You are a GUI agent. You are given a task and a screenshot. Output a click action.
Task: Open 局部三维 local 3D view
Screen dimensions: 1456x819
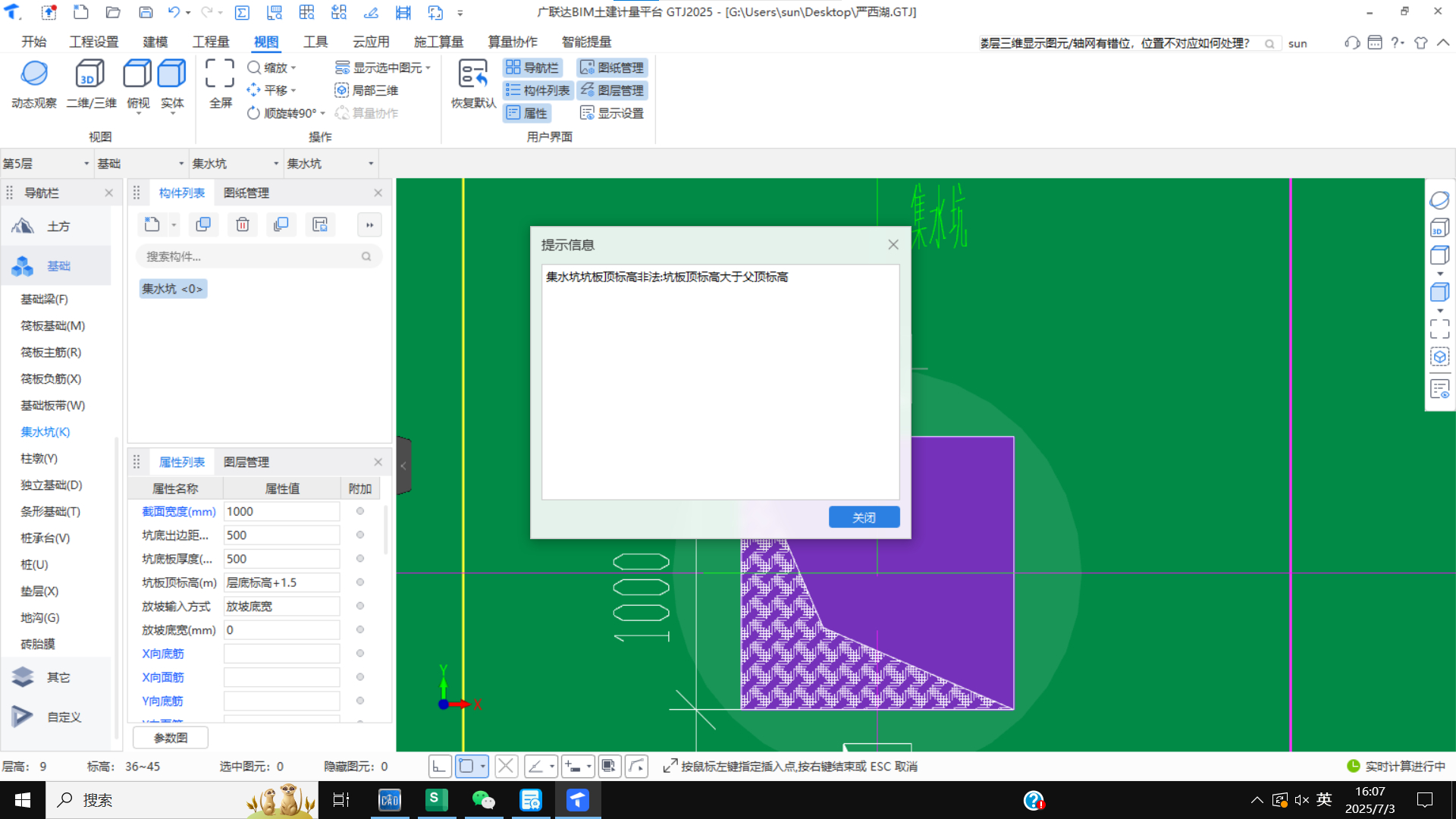tap(367, 90)
